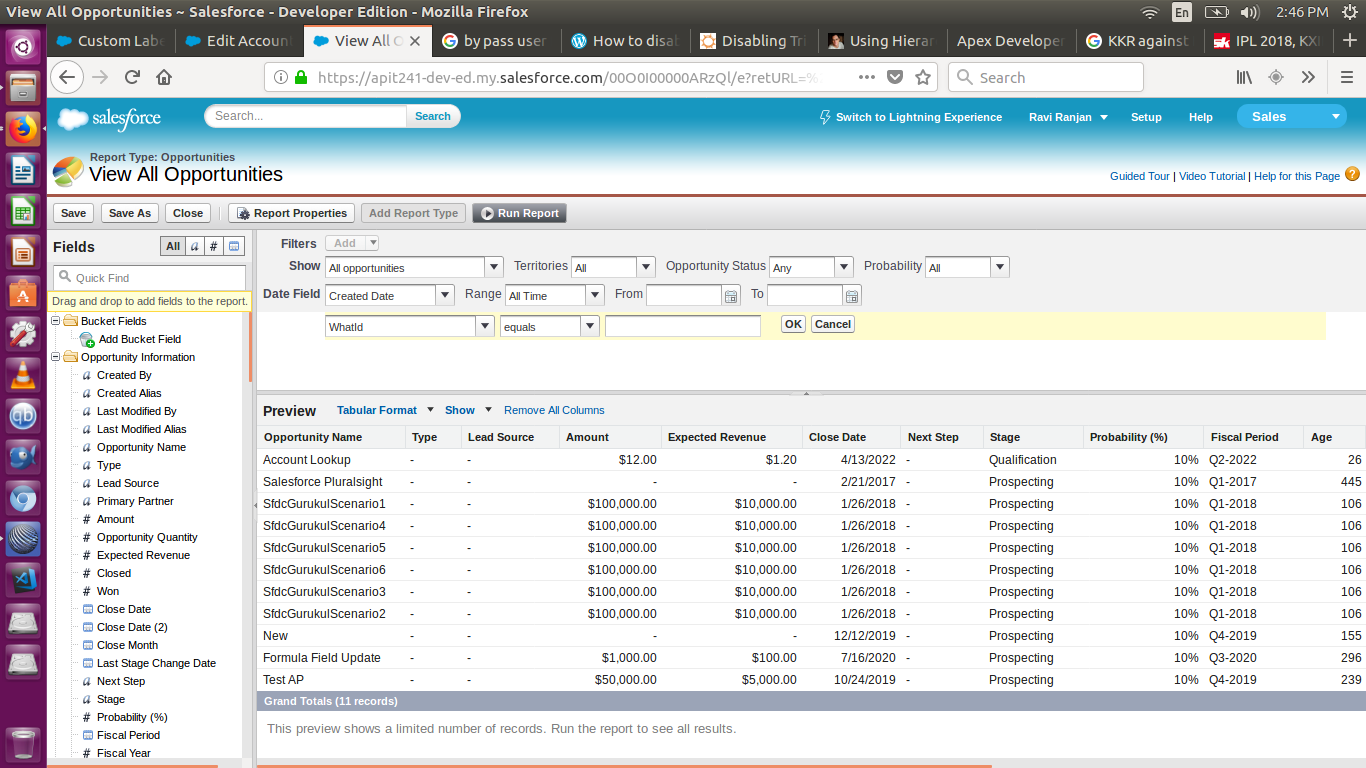
Task: Open page actions three-dot menu in the address bar
Action: point(867,77)
